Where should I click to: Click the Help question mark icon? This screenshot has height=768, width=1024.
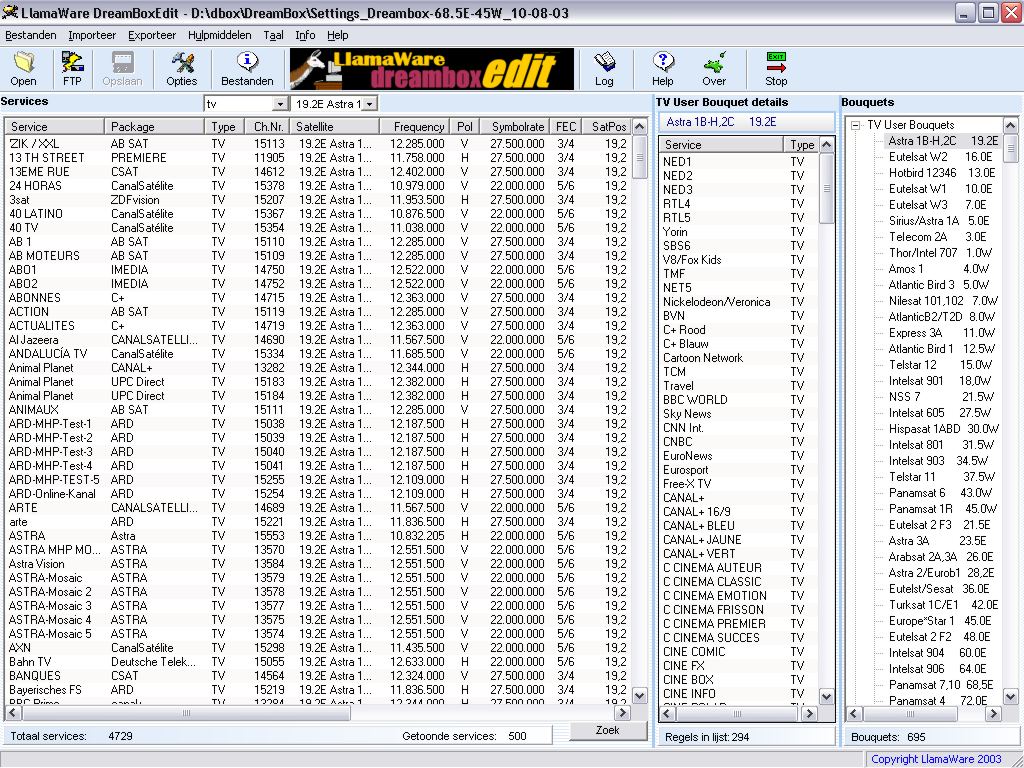click(662, 69)
